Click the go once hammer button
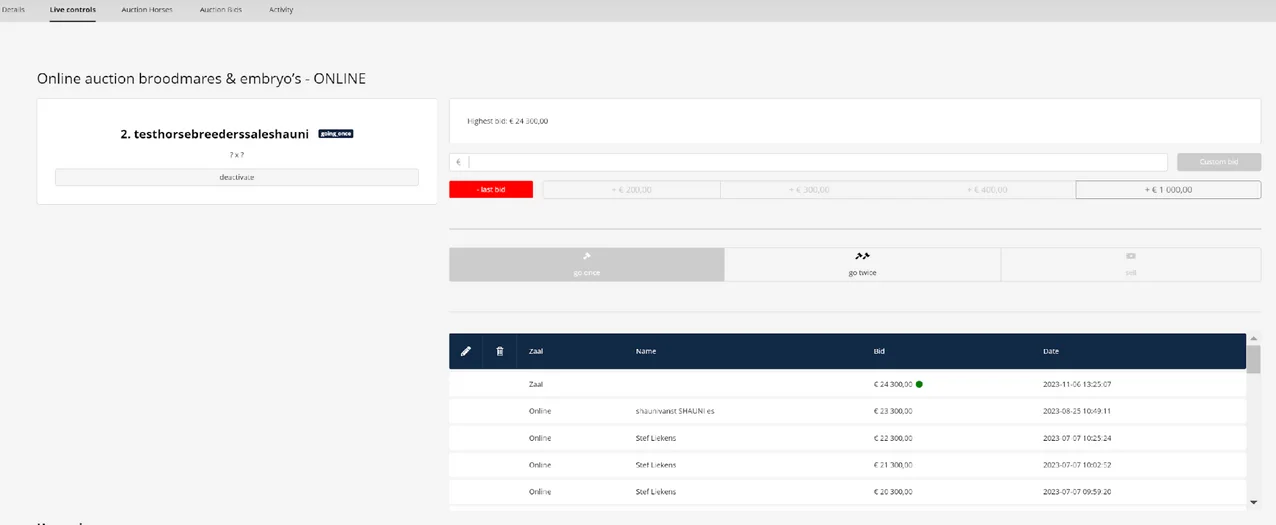The height and width of the screenshot is (525, 1276). pyautogui.click(x=586, y=264)
